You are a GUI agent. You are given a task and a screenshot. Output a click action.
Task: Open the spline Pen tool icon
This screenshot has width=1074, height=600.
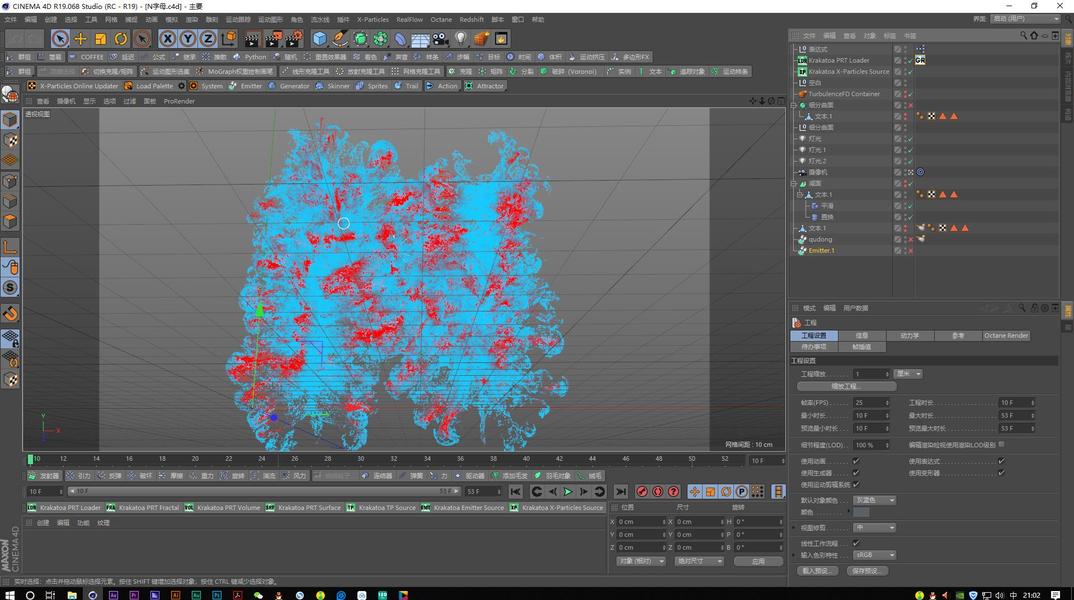click(340, 39)
